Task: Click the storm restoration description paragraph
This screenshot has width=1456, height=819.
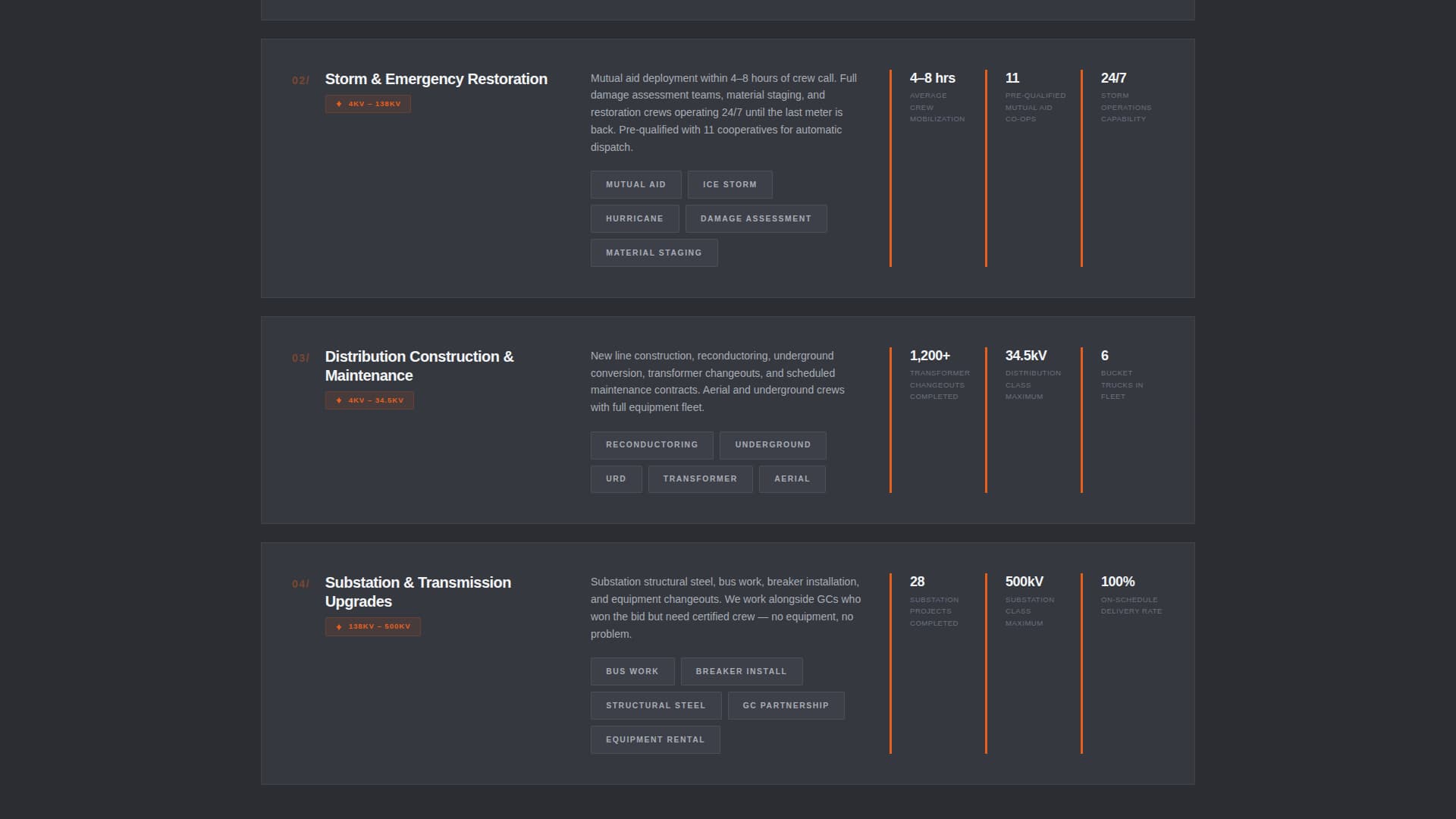Action: [724, 112]
